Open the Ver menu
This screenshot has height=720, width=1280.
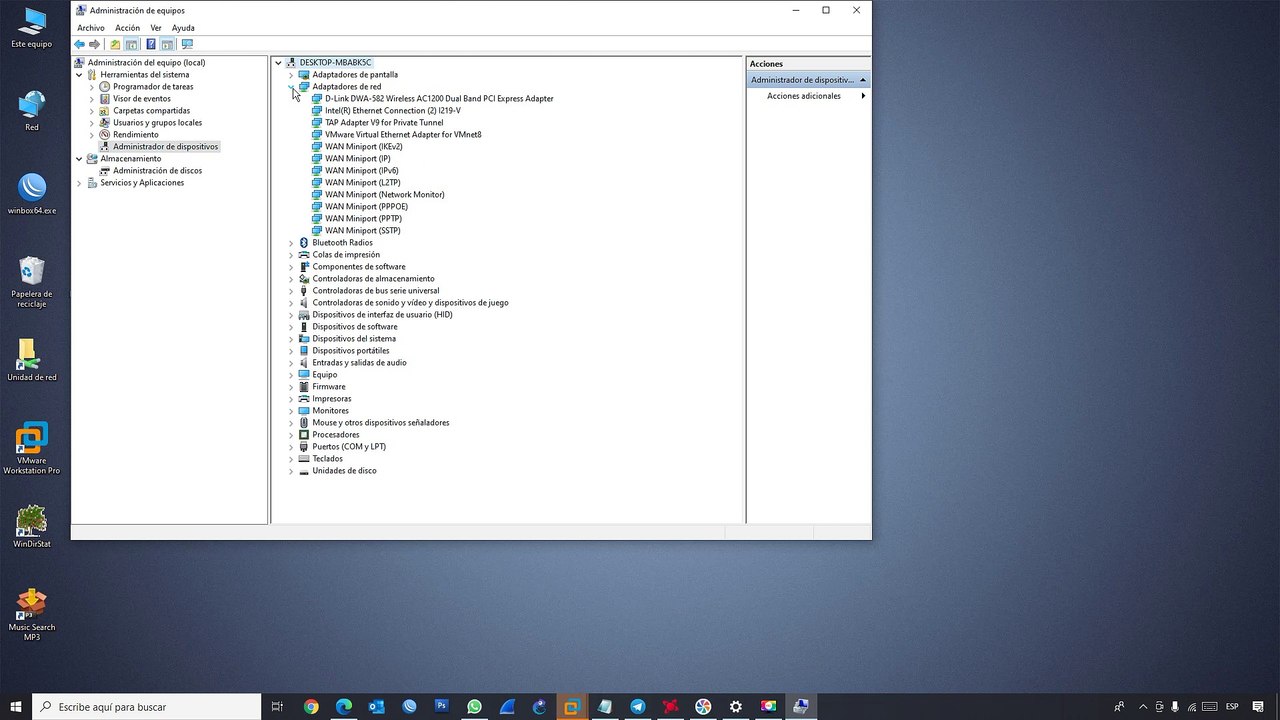(x=156, y=28)
